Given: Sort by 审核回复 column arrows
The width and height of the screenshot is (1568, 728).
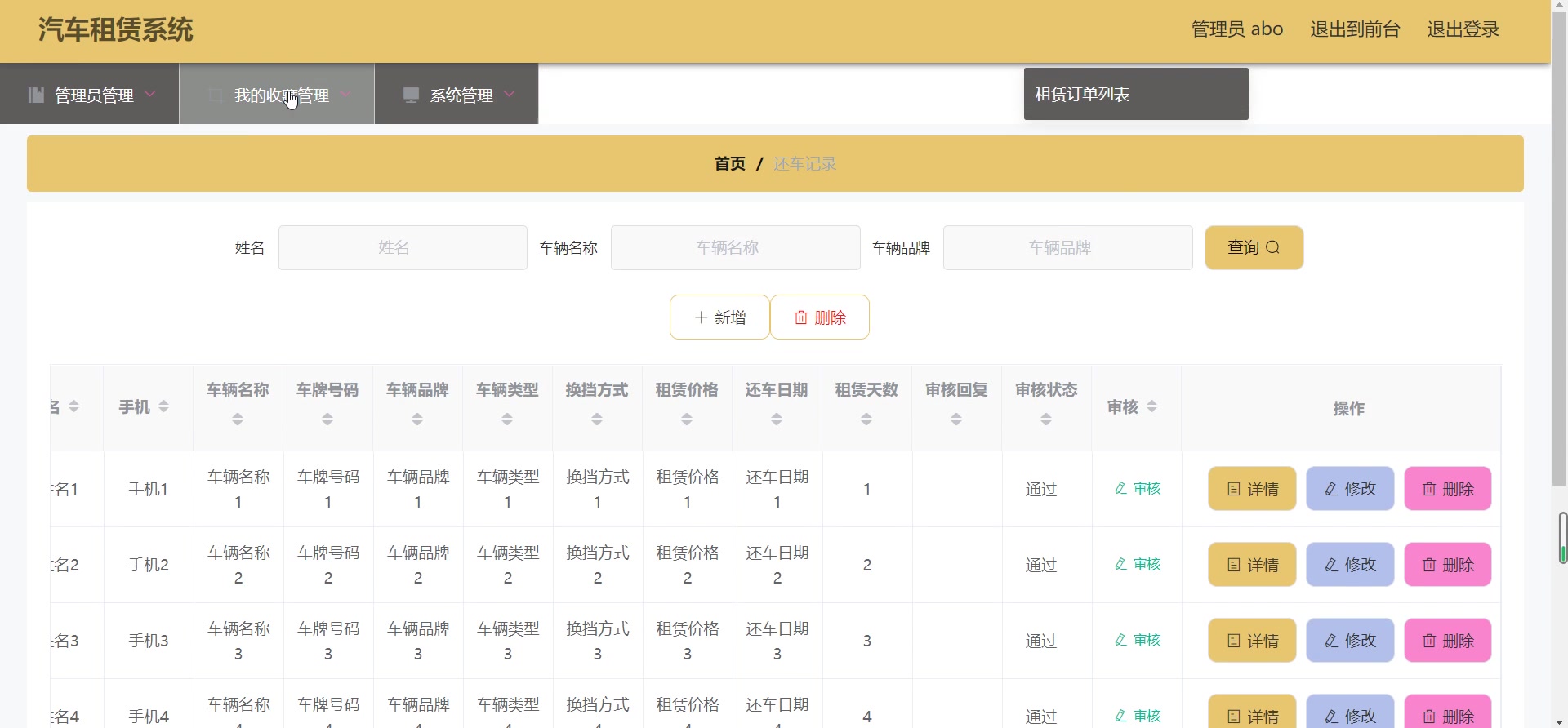Looking at the screenshot, I should pyautogui.click(x=956, y=419).
